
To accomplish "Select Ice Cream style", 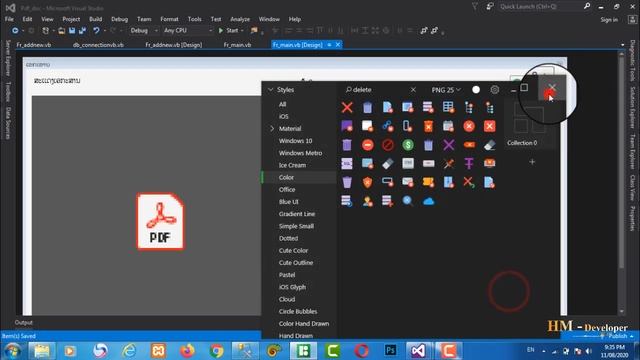I will pyautogui.click(x=292, y=165).
